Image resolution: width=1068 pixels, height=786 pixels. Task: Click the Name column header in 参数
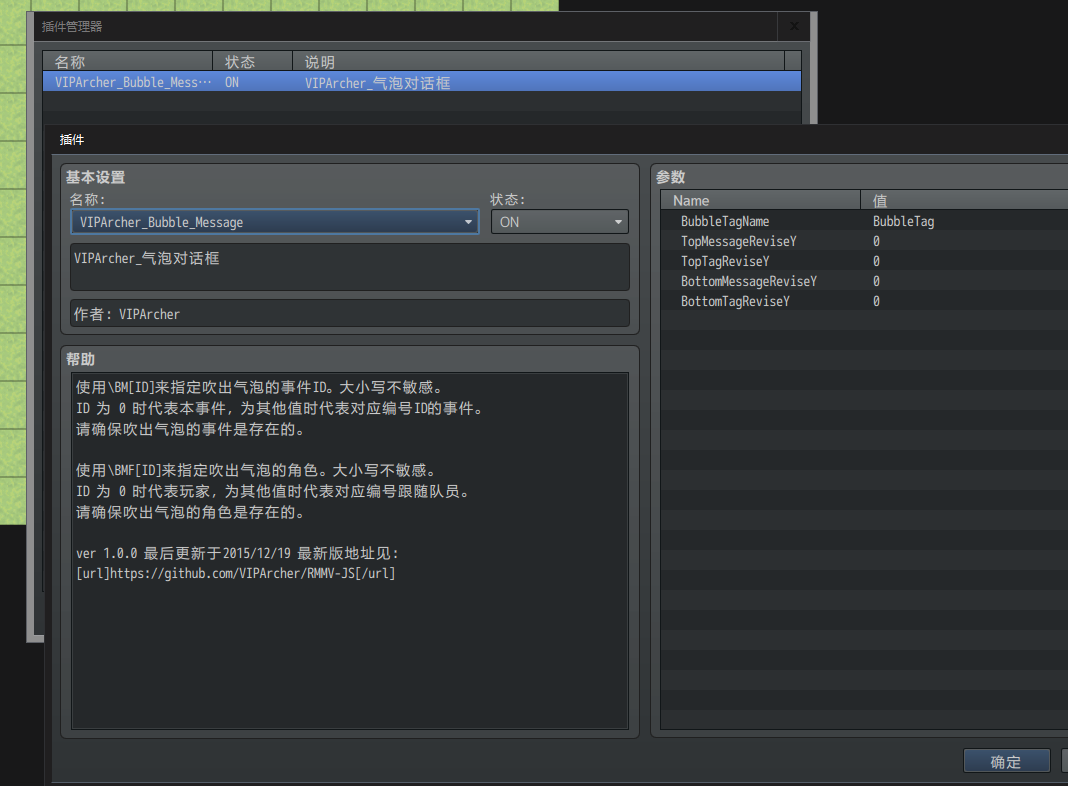(760, 200)
